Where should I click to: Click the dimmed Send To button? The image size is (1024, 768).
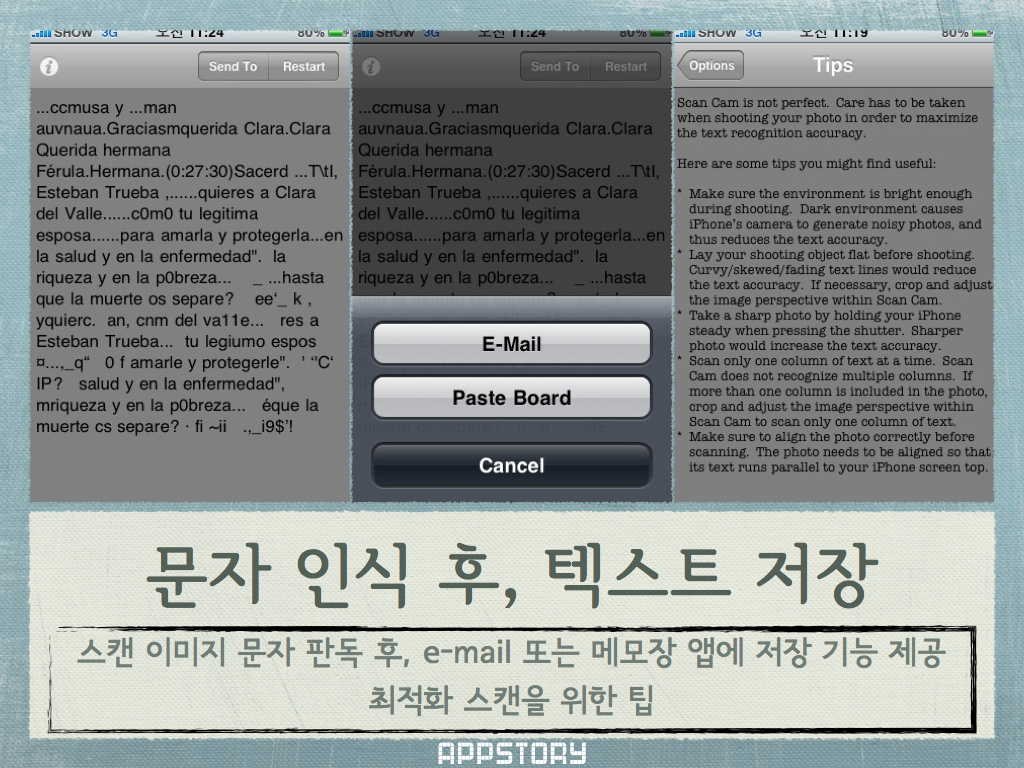(555, 67)
